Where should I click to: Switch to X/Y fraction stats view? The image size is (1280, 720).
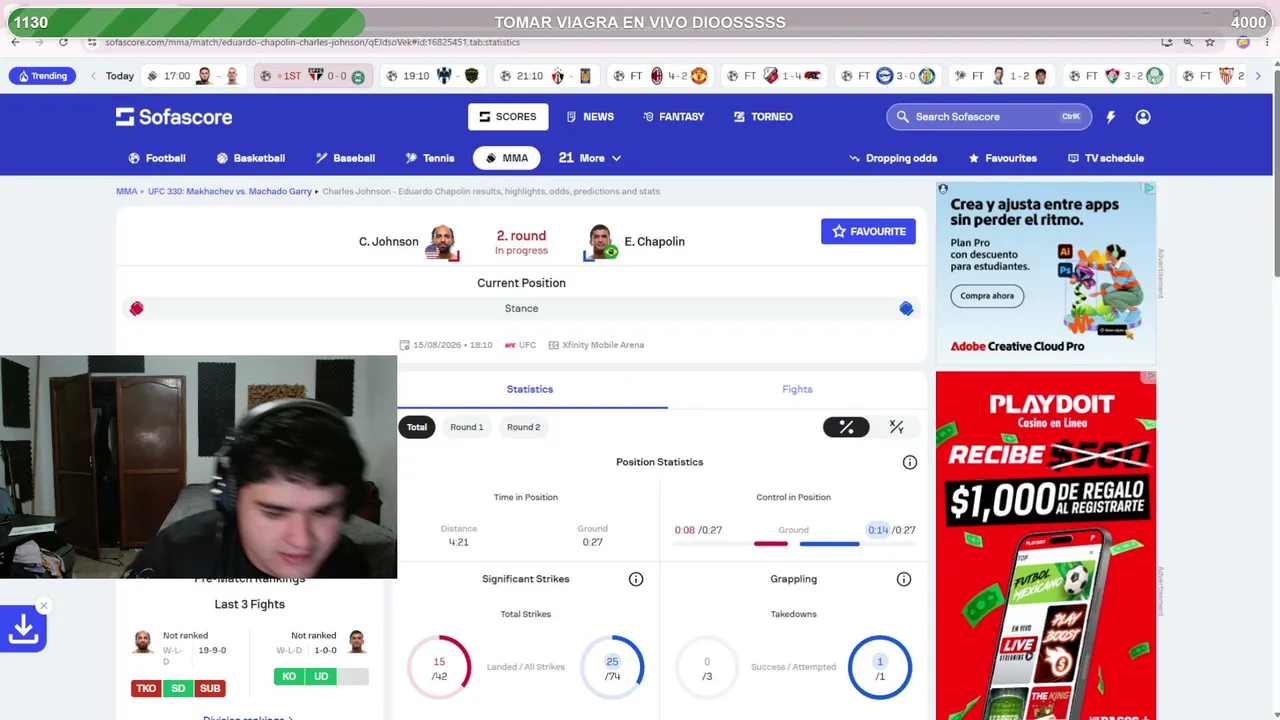coord(896,427)
